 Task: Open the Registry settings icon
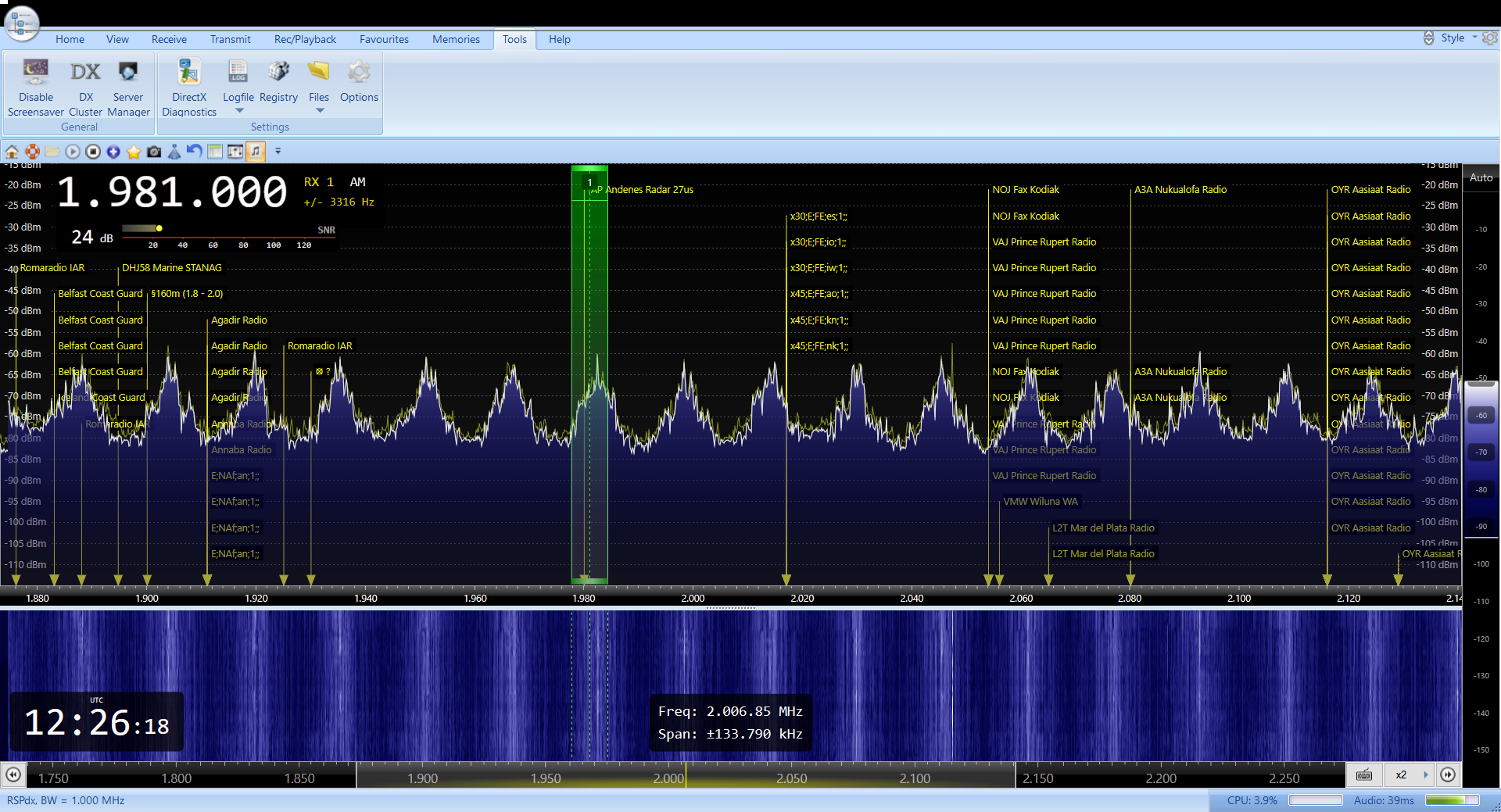click(x=278, y=73)
